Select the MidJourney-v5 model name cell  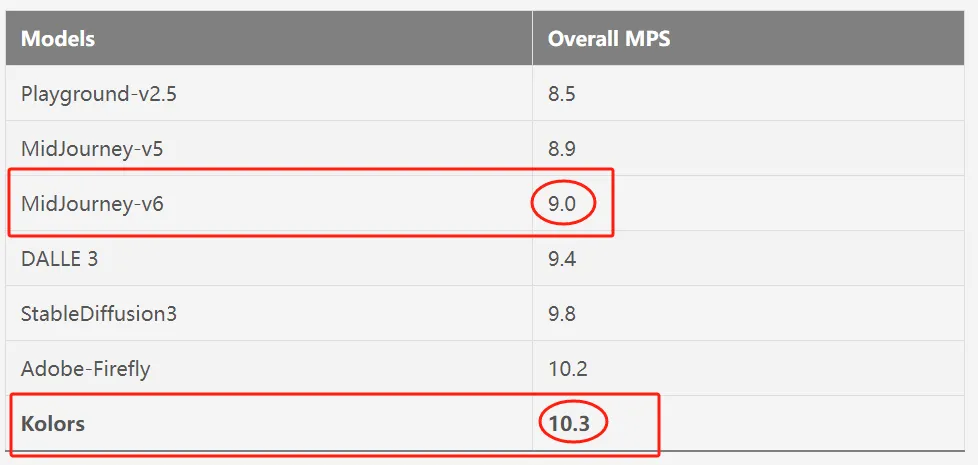click(x=91, y=149)
